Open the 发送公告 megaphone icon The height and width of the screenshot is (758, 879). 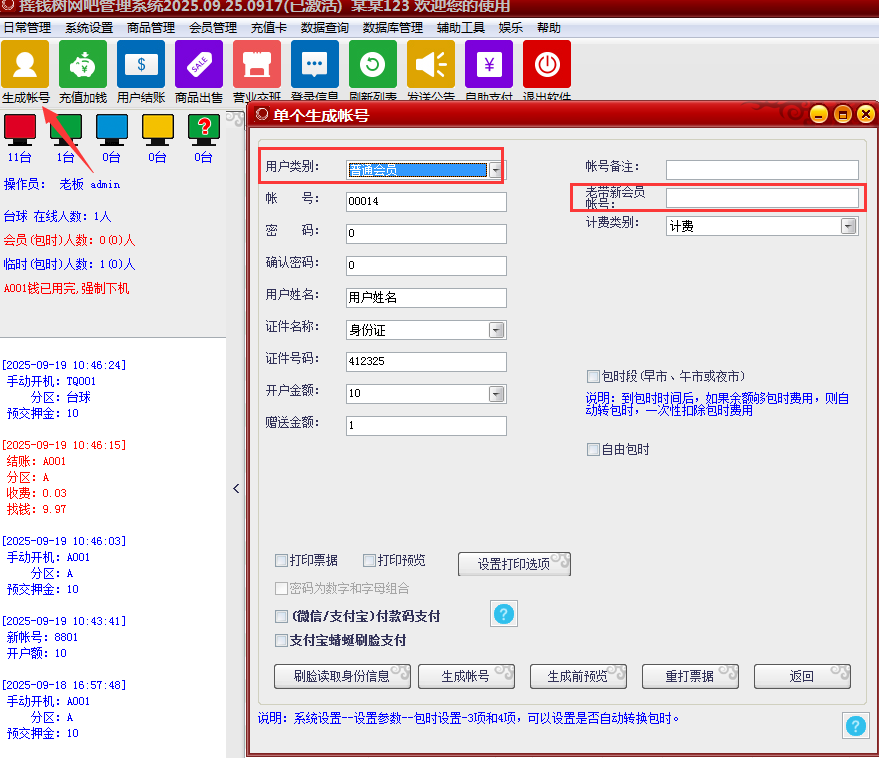[431, 64]
